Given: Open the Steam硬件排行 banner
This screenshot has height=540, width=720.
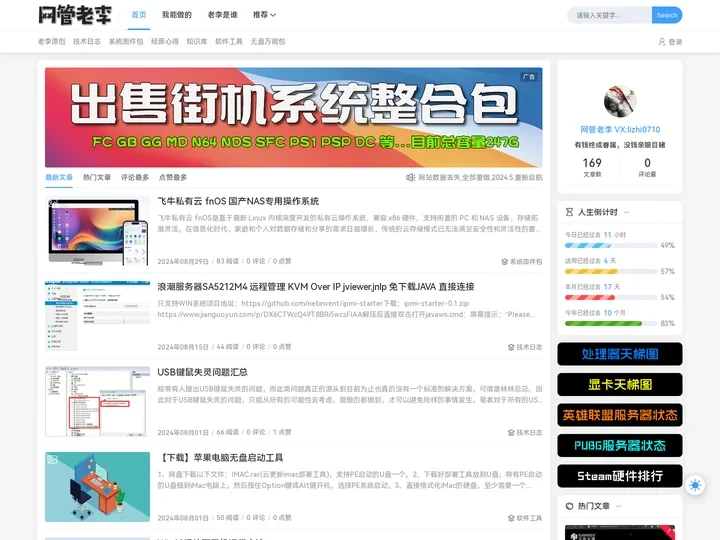Looking at the screenshot, I should 620,476.
